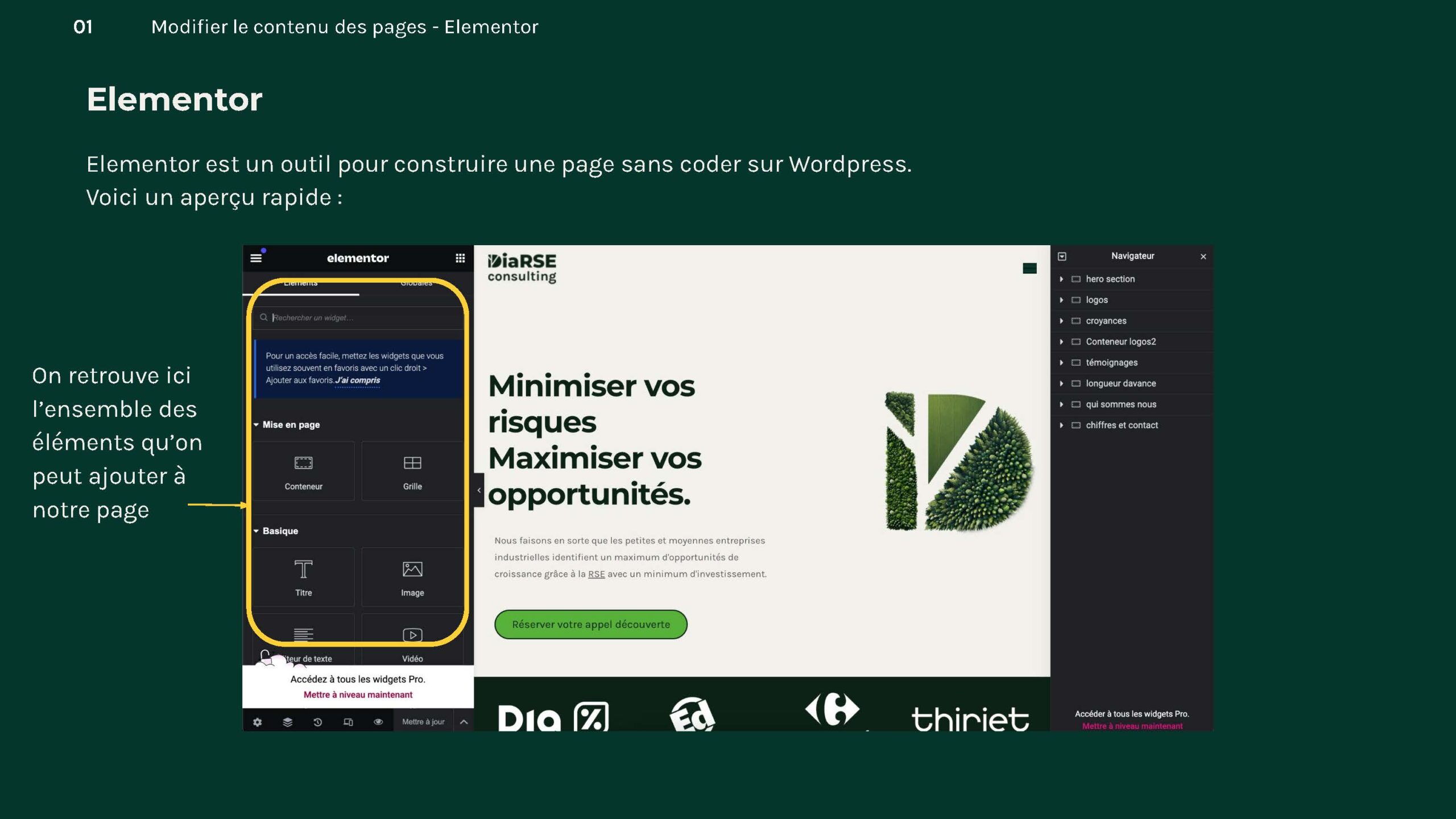Open the layers navigator icon in footer
The image size is (1456, 819).
(287, 722)
